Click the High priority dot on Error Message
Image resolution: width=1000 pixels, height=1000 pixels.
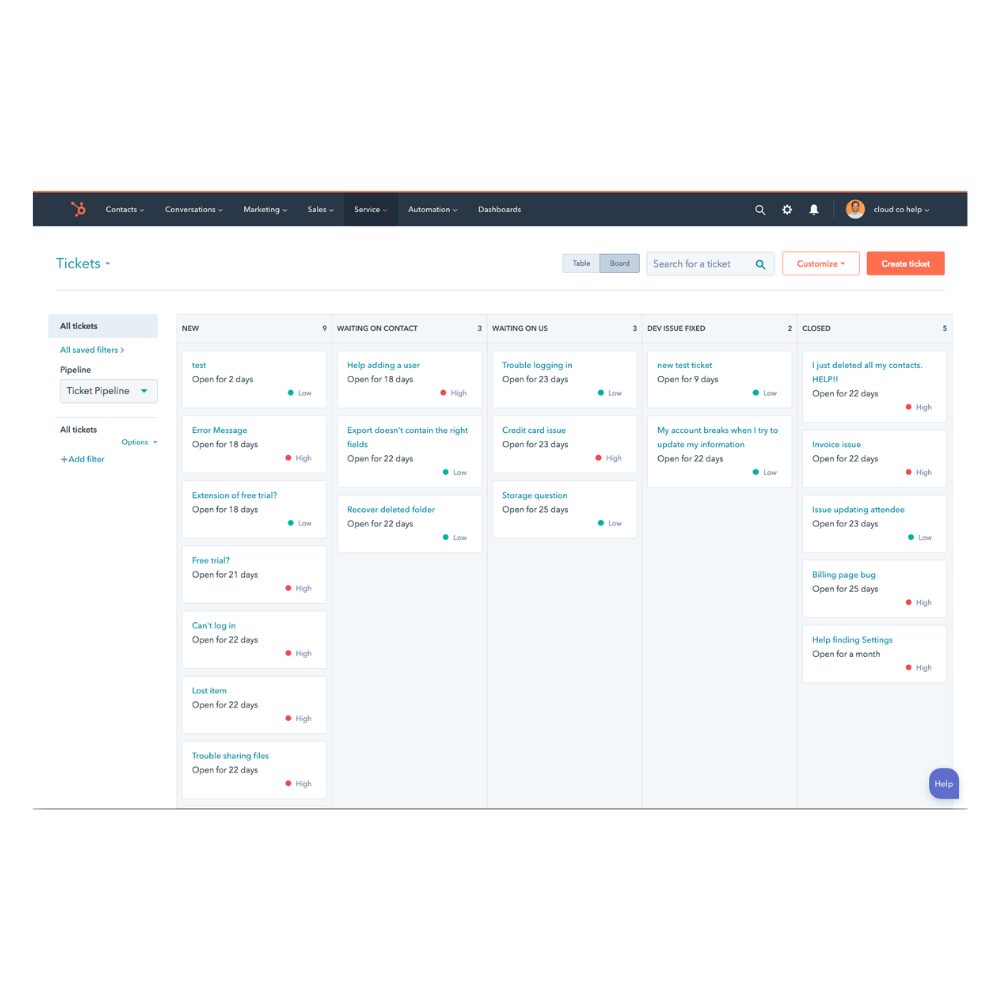point(288,458)
